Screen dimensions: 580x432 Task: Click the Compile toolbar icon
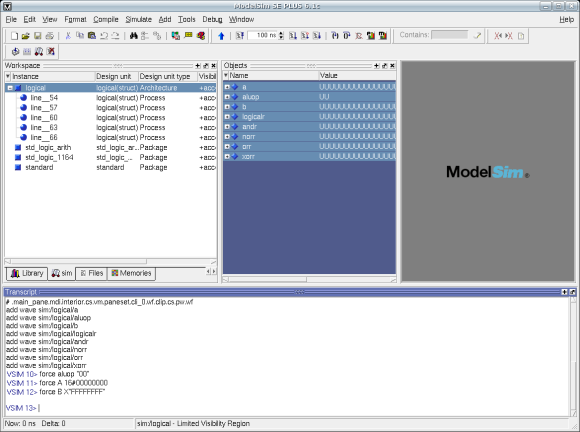(x=176, y=36)
